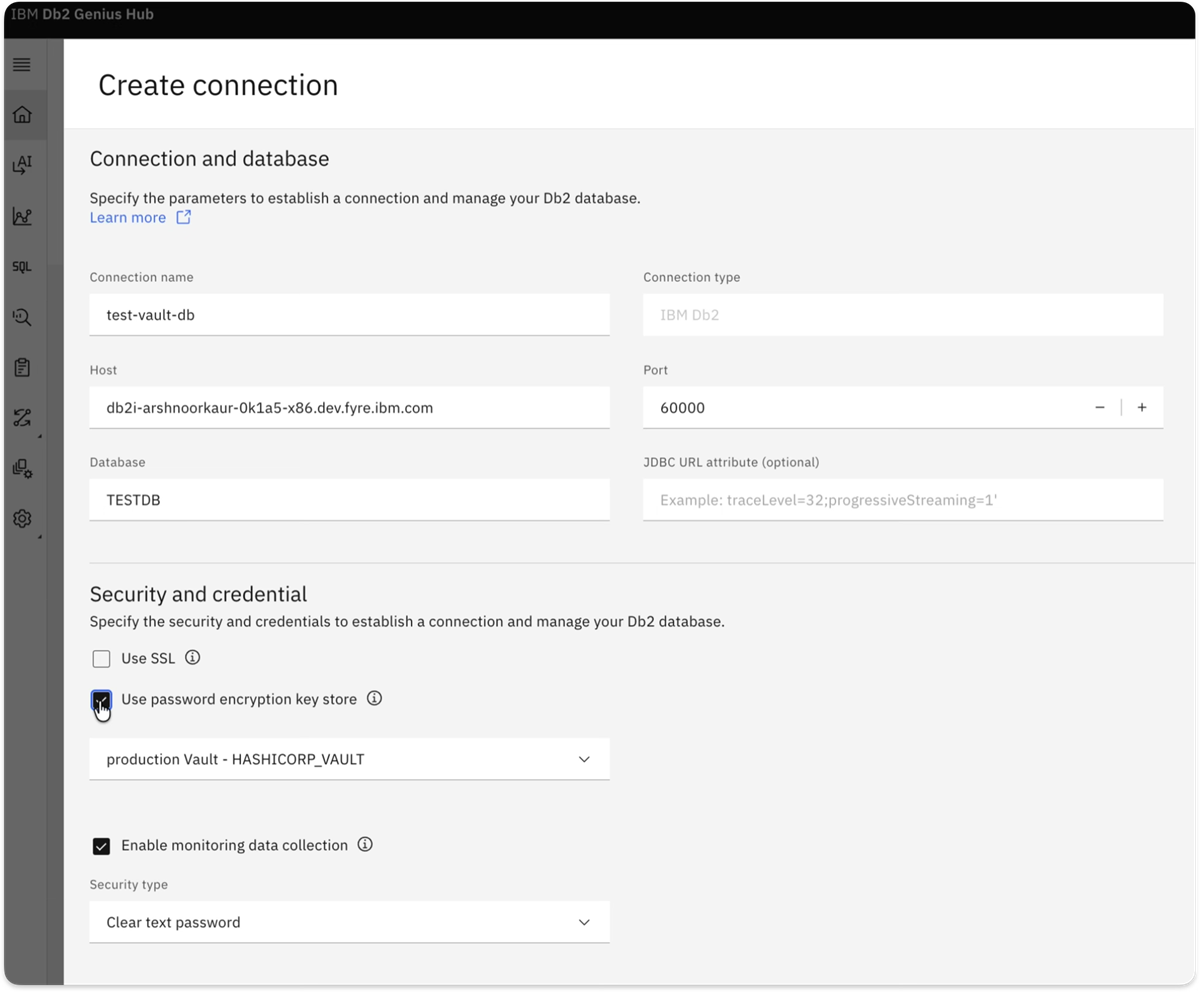This screenshot has width=1200, height=992.
Task: Disable Enable monitoring data collection checkbox
Action: [101, 846]
